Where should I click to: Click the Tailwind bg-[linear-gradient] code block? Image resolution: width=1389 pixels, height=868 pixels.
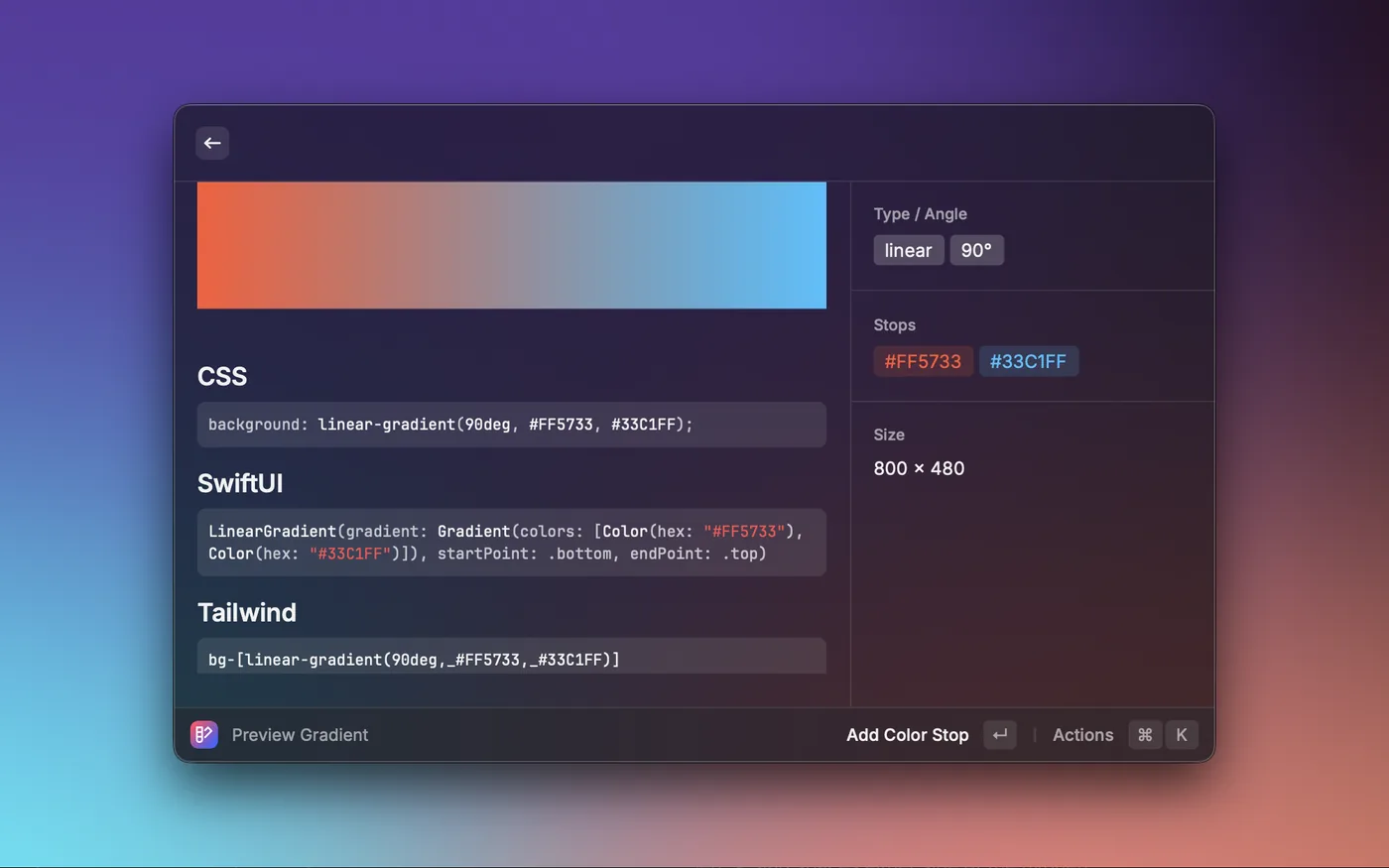click(x=512, y=657)
